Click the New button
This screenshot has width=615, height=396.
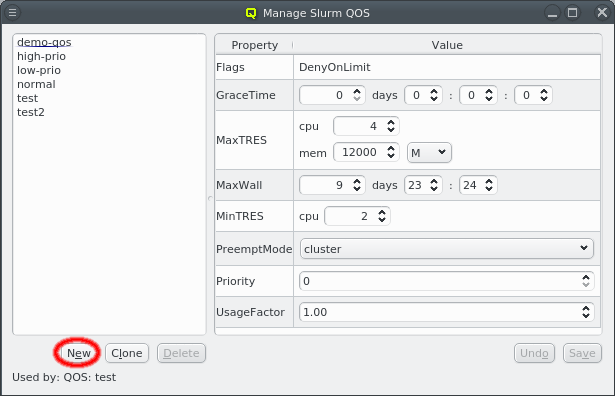[78, 353]
